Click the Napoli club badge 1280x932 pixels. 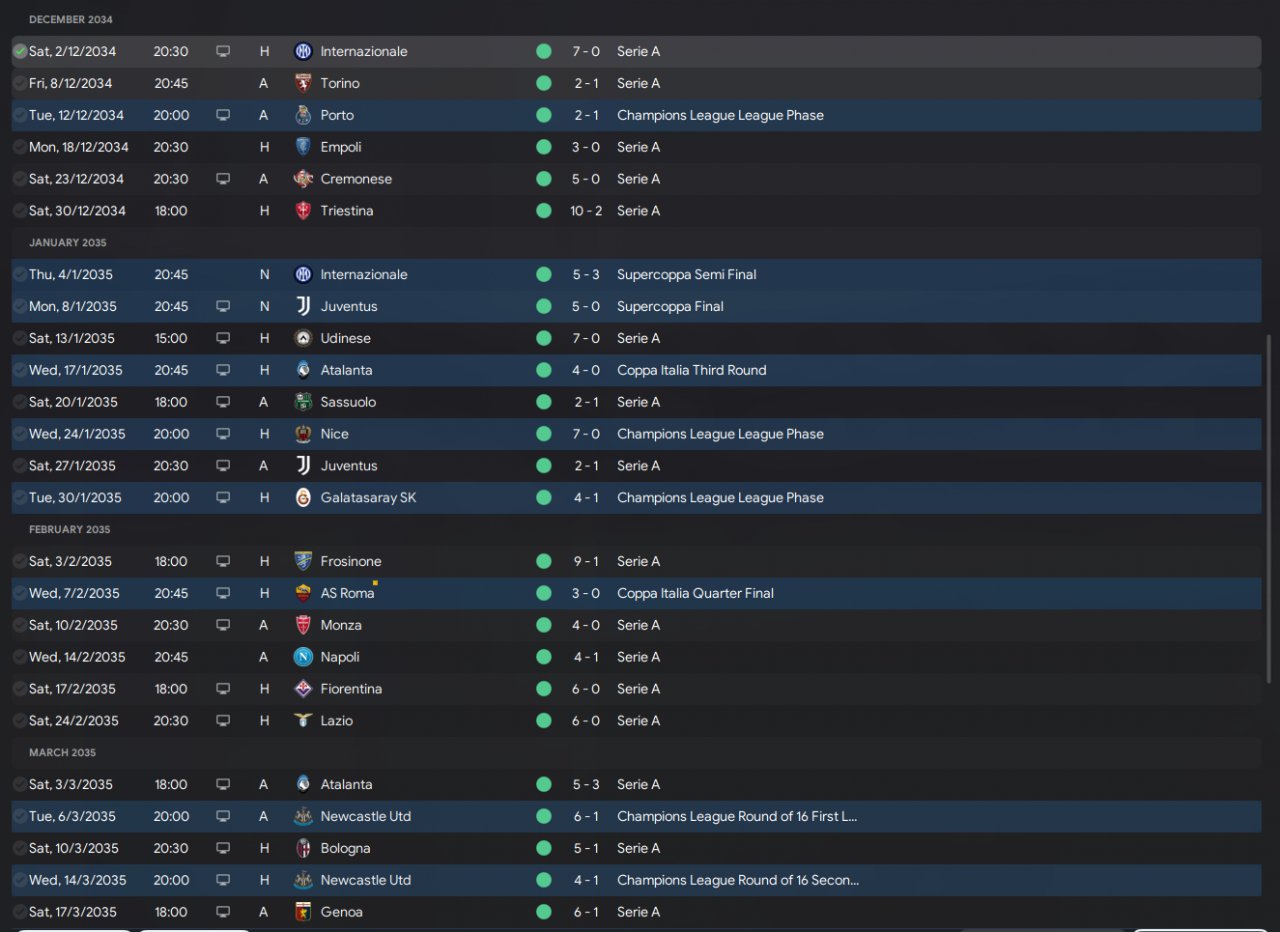pos(303,657)
